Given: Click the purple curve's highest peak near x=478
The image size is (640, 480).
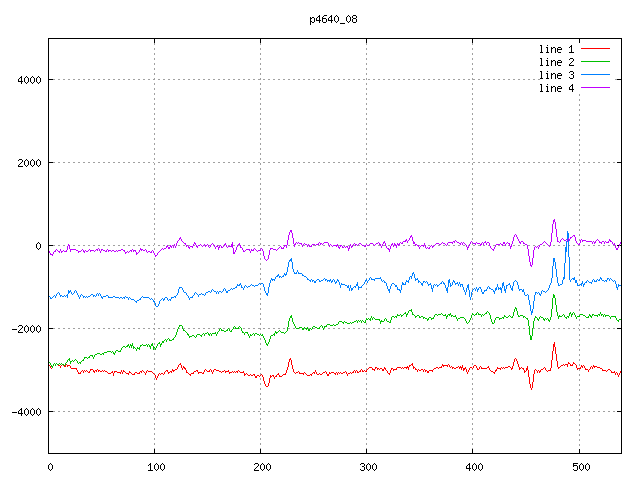Looking at the screenshot, I should click(x=554, y=221).
